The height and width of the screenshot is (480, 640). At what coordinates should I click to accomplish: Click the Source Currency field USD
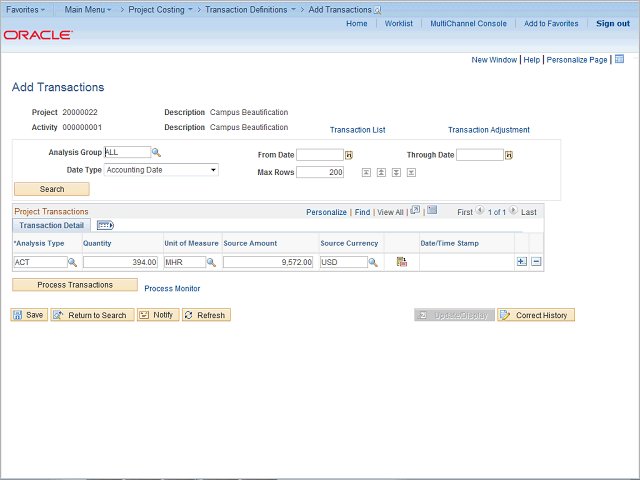344,262
